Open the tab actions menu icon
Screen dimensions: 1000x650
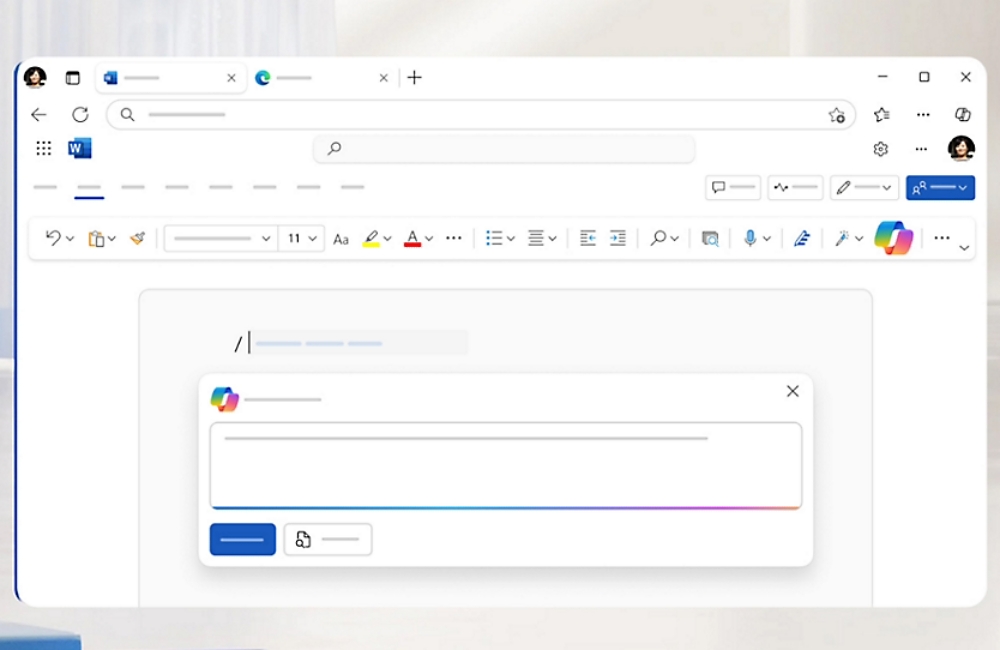tap(73, 78)
